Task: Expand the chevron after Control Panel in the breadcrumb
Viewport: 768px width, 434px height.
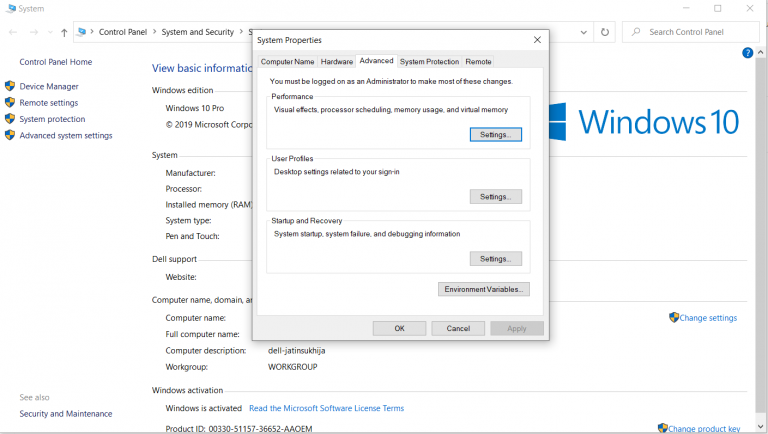Action: 154,32
